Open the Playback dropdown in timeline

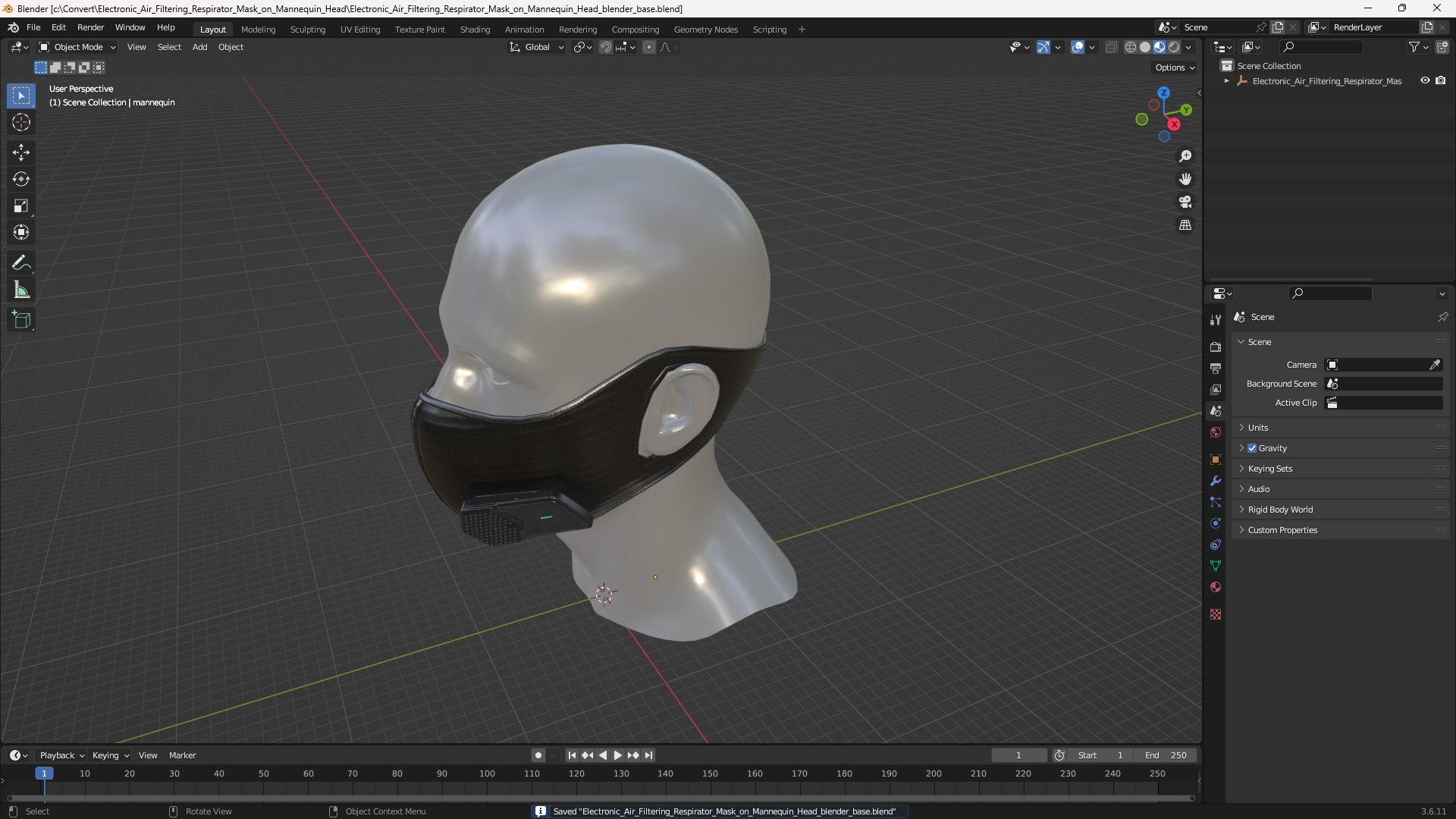tap(61, 755)
